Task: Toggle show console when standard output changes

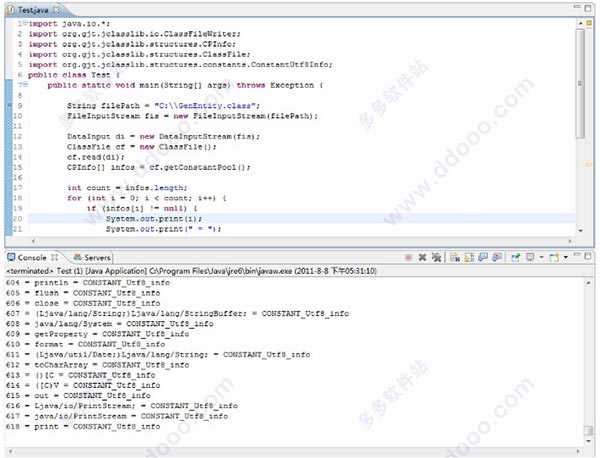Action: click(x=483, y=257)
